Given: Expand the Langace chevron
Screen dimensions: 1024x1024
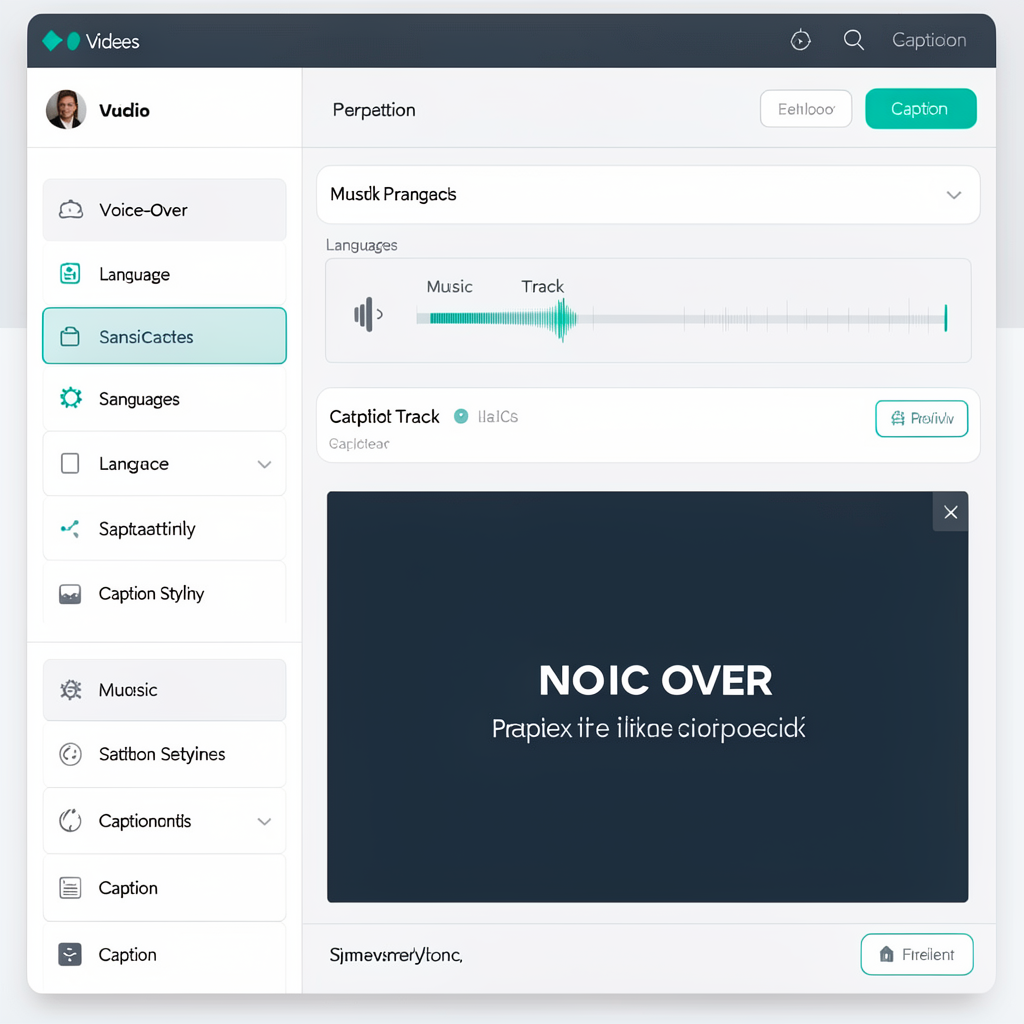Looking at the screenshot, I should click(264, 464).
